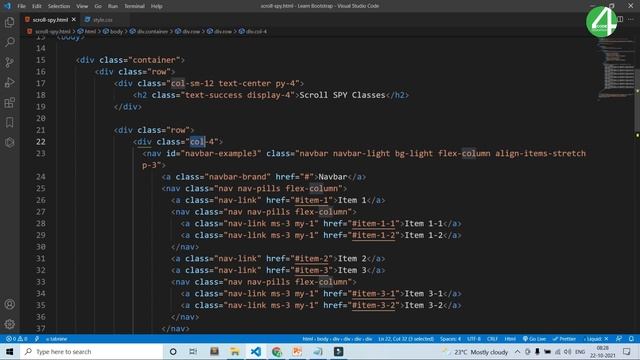Click line number 22 in the gutter

pyautogui.click(x=41, y=142)
